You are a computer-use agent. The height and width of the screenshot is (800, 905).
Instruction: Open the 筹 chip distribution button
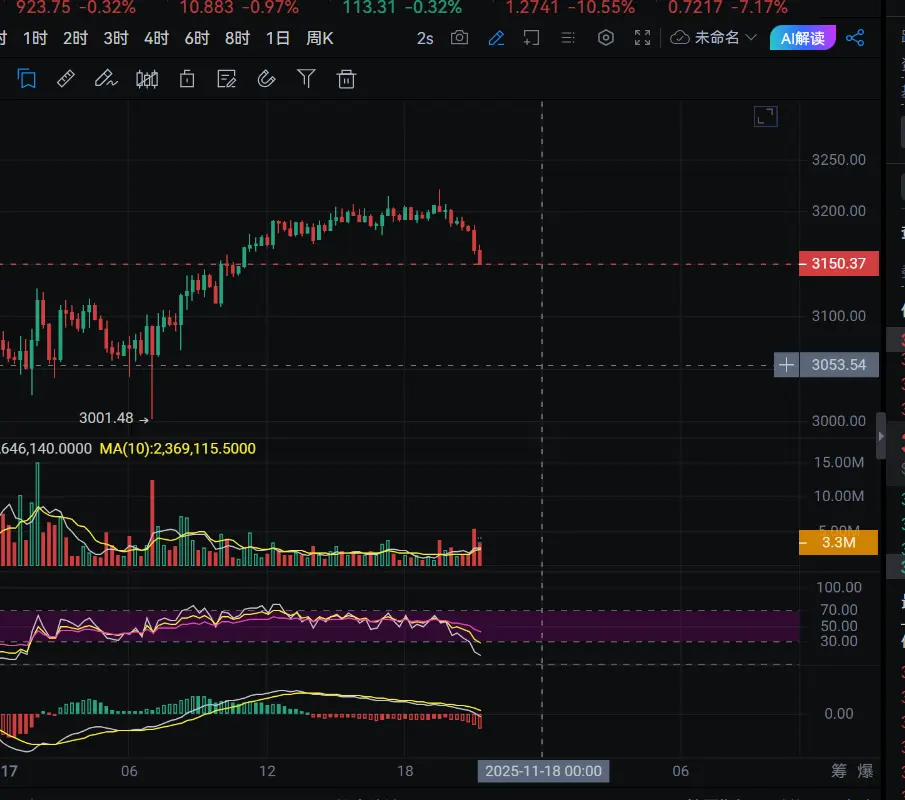tap(839, 771)
